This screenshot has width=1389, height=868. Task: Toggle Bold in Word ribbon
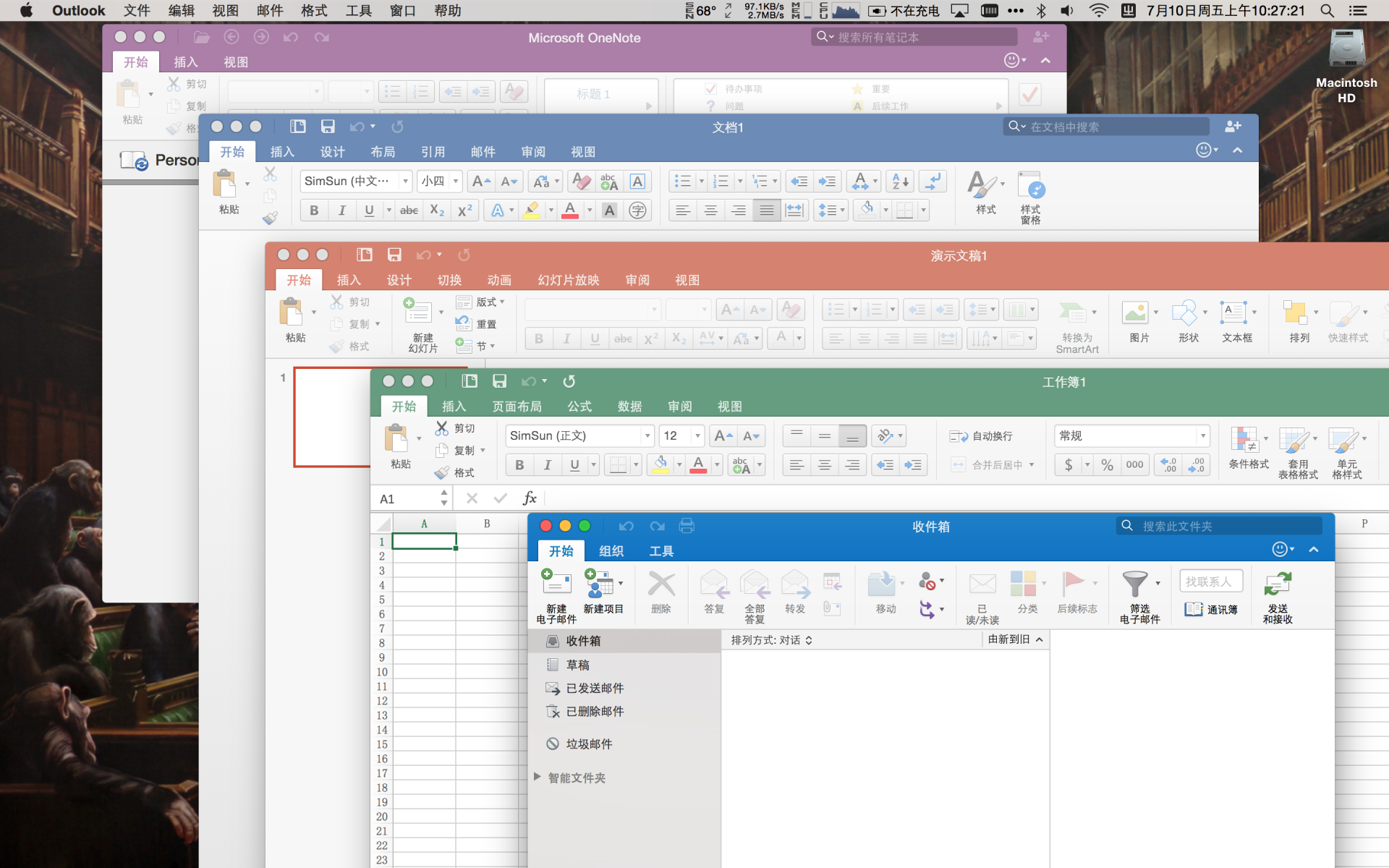pyautogui.click(x=314, y=210)
